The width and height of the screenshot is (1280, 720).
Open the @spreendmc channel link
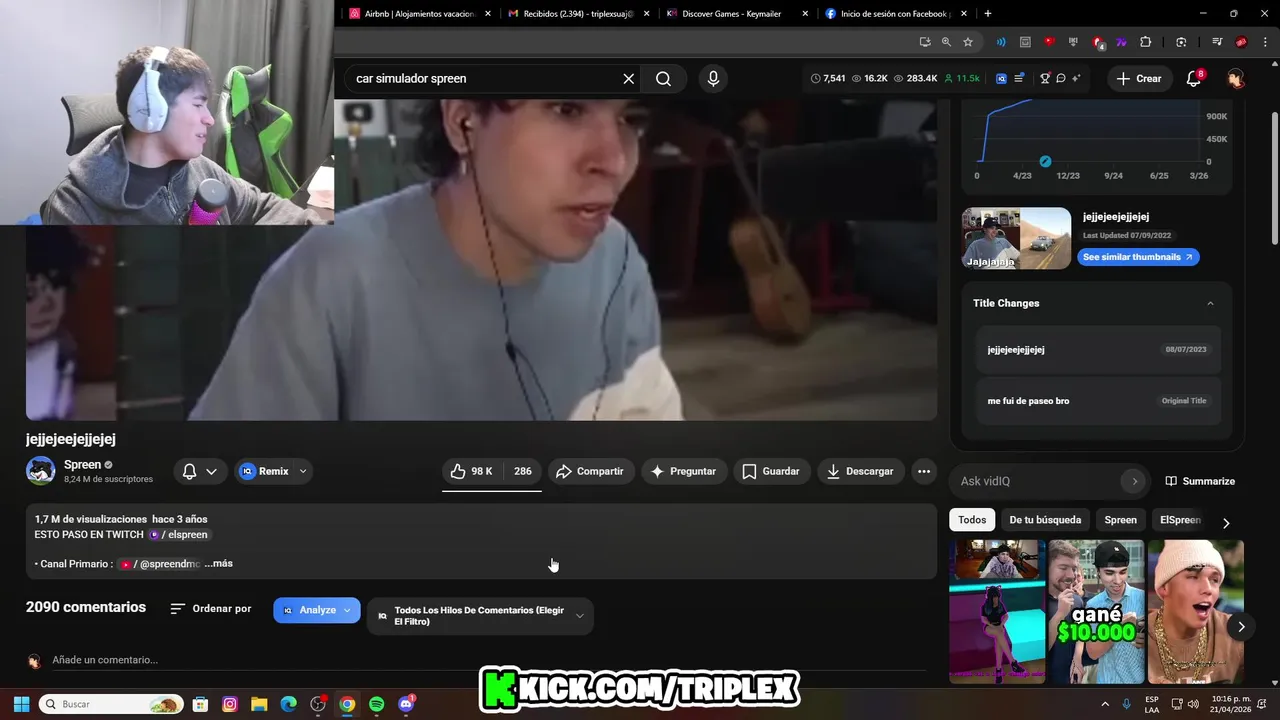pos(160,564)
